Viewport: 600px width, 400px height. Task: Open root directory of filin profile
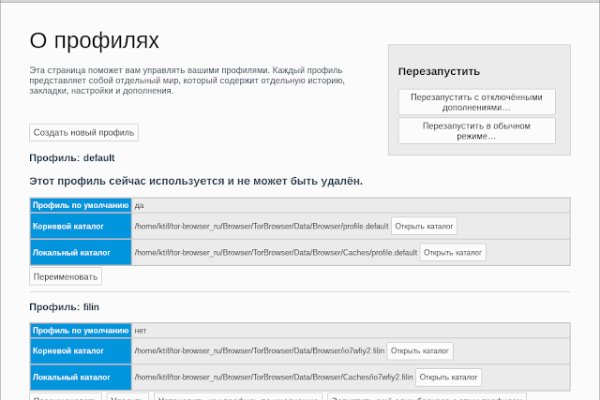pyautogui.click(x=419, y=351)
